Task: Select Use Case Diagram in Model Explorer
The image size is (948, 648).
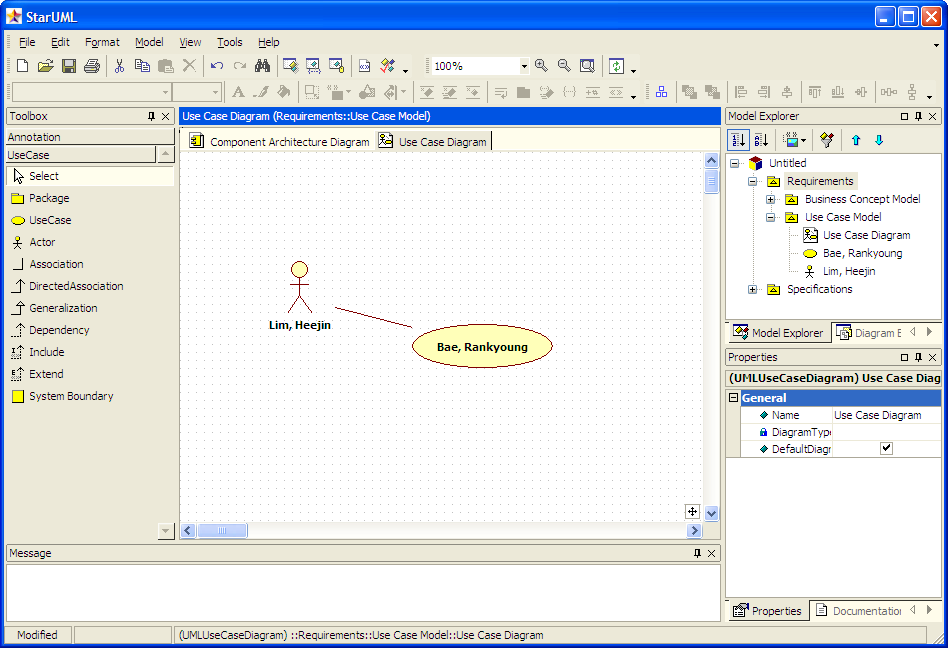Action: coord(866,235)
